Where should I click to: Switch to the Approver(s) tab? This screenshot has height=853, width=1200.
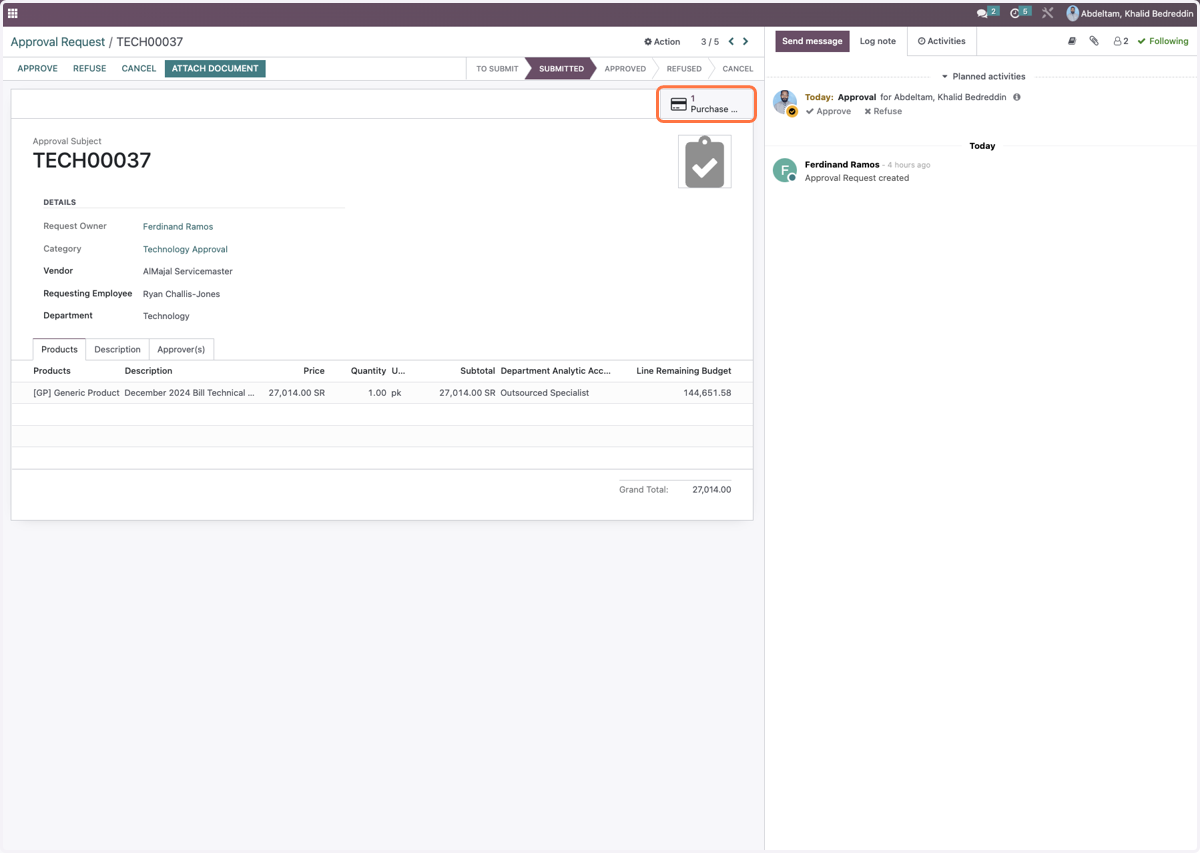point(181,349)
